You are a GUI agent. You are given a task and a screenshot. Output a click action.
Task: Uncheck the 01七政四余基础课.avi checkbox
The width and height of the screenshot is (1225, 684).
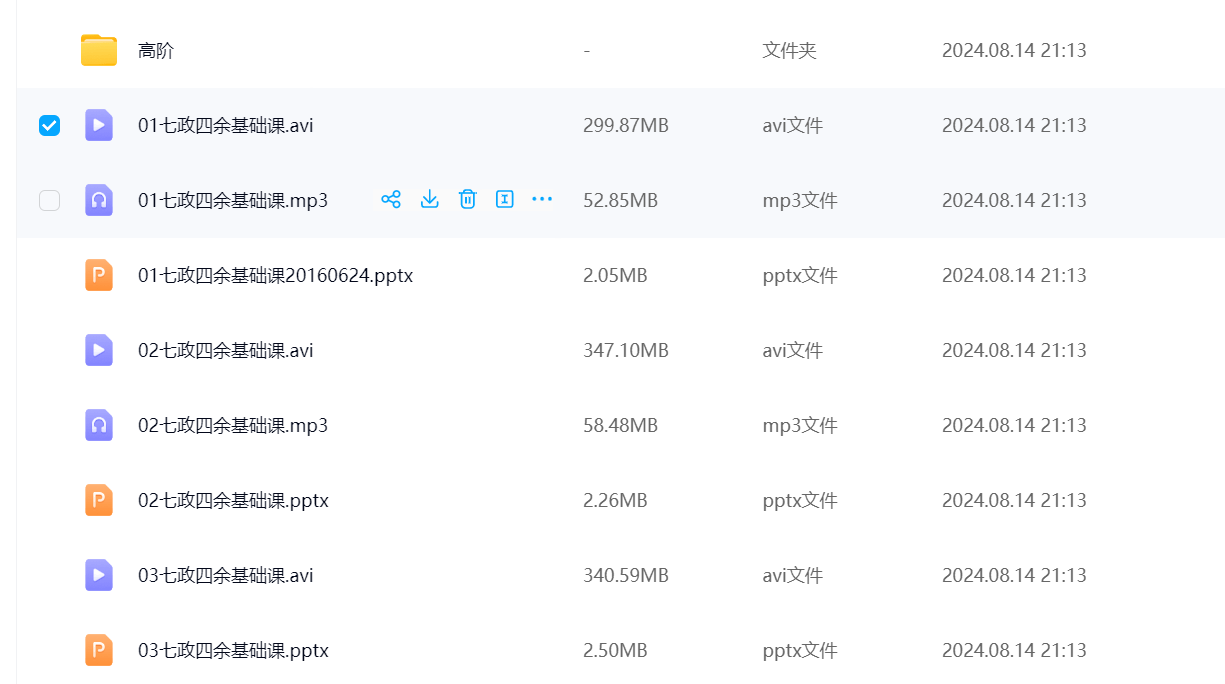click(x=49, y=125)
